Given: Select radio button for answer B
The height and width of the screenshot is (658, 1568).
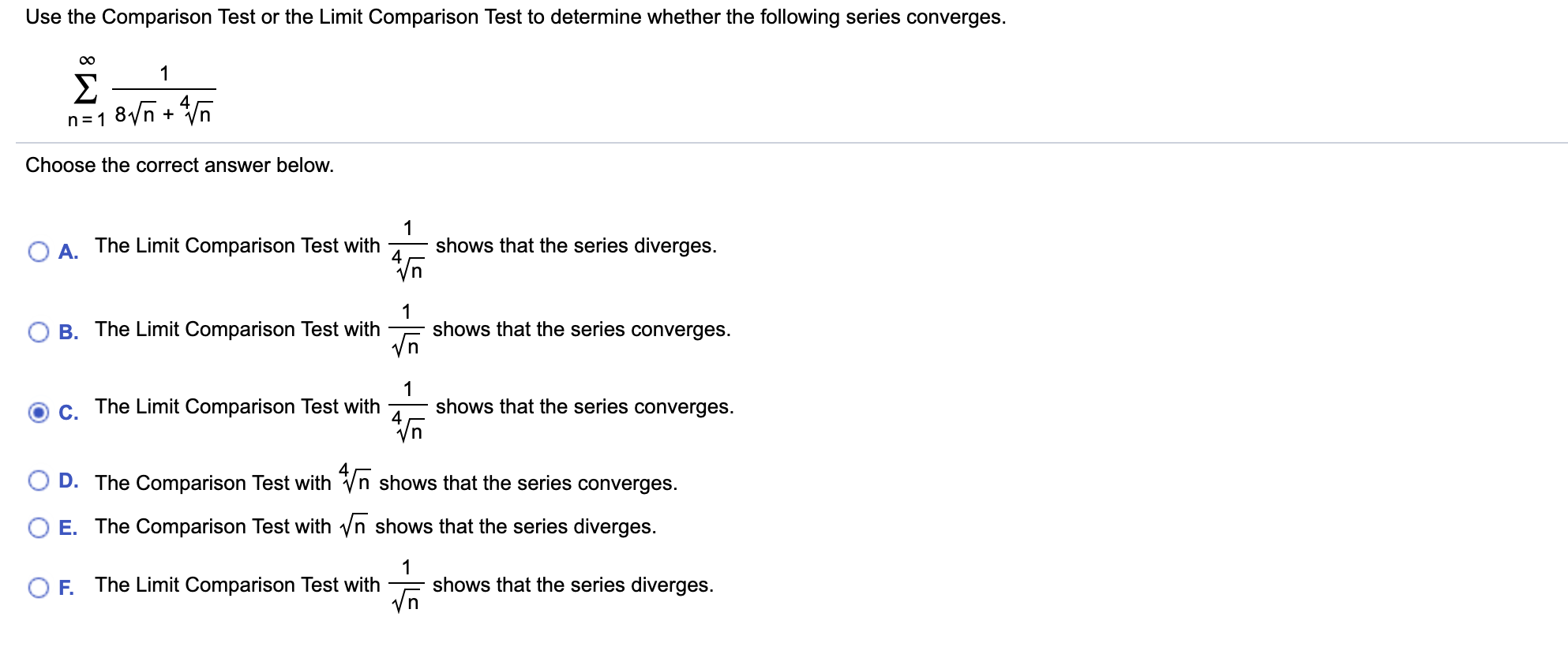Looking at the screenshot, I should pos(38,331).
